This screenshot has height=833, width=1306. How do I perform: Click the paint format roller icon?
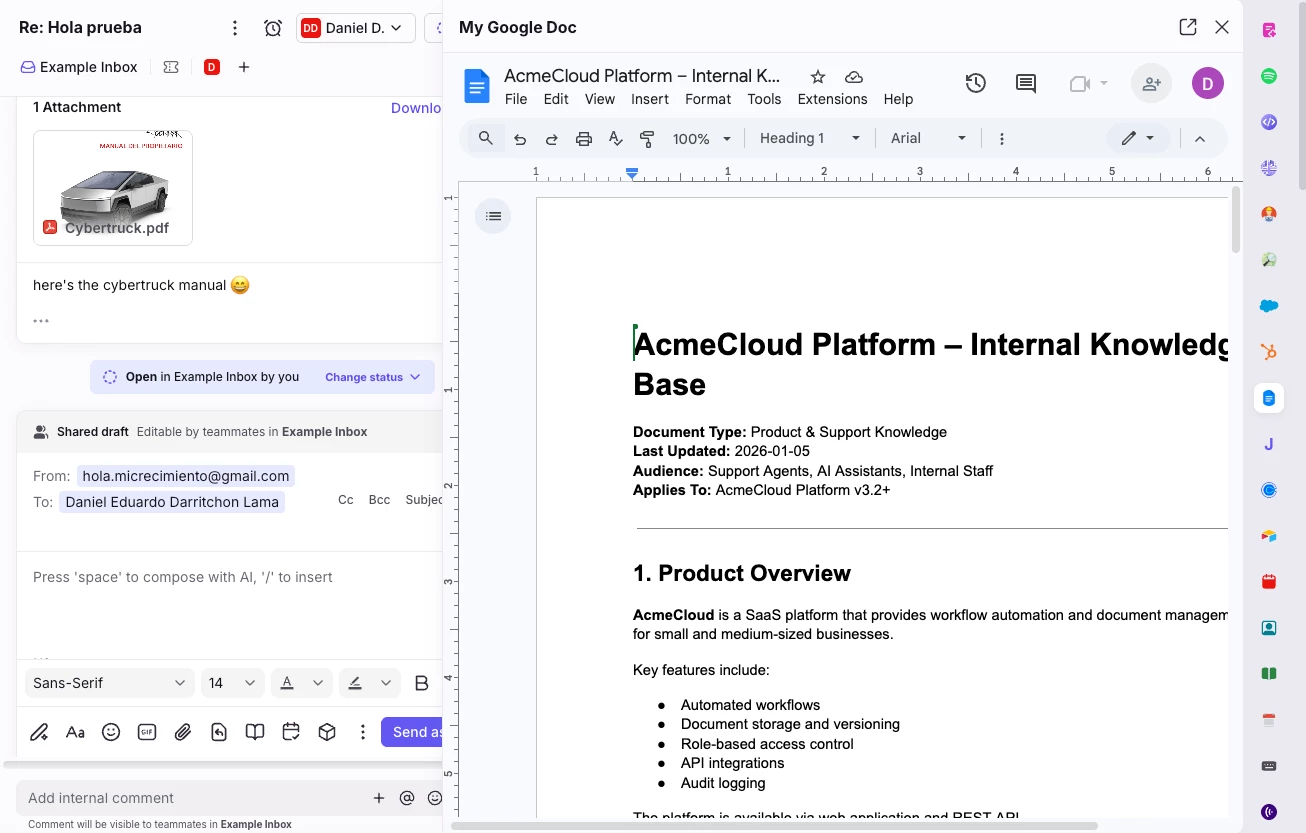(x=647, y=139)
